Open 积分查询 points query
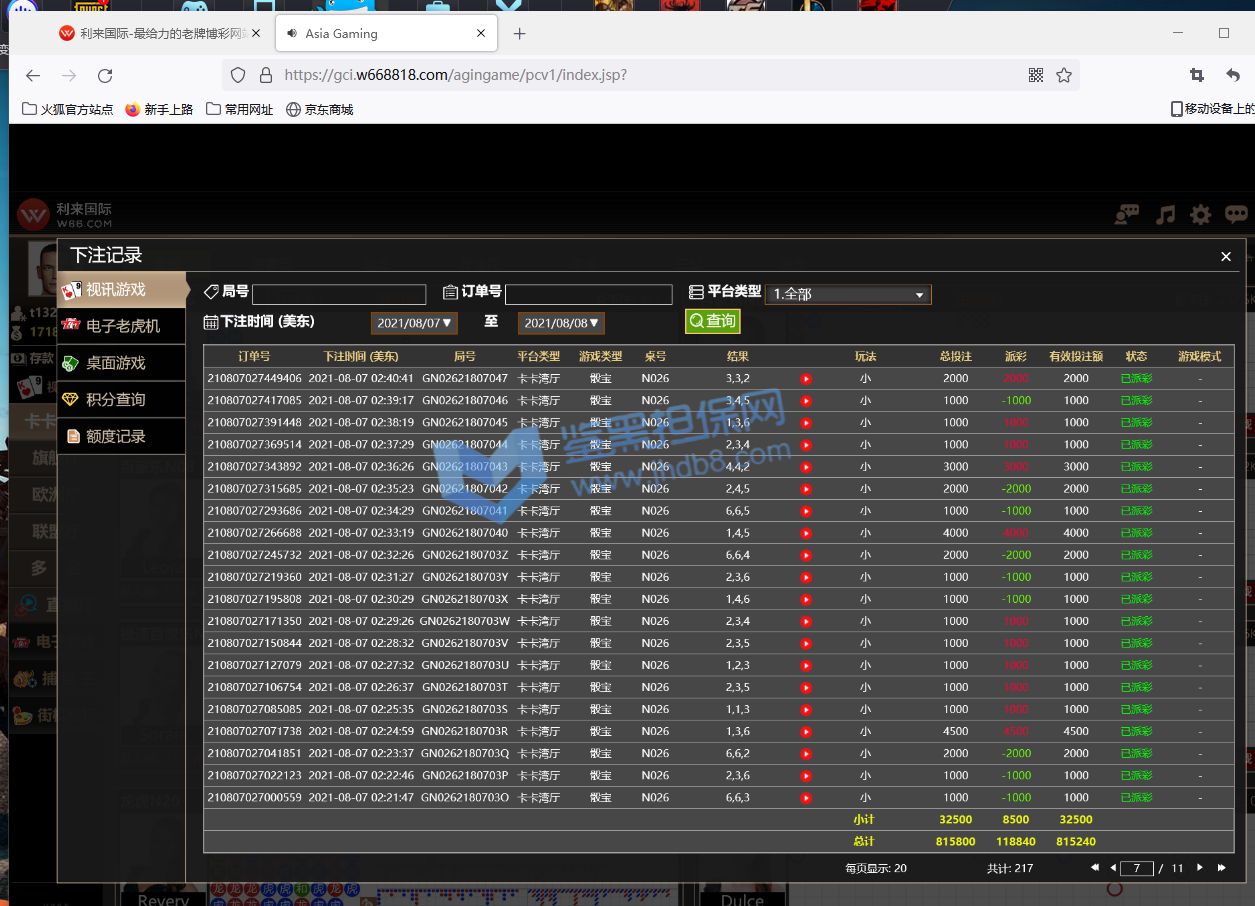This screenshot has height=906, width=1255. [x=121, y=399]
